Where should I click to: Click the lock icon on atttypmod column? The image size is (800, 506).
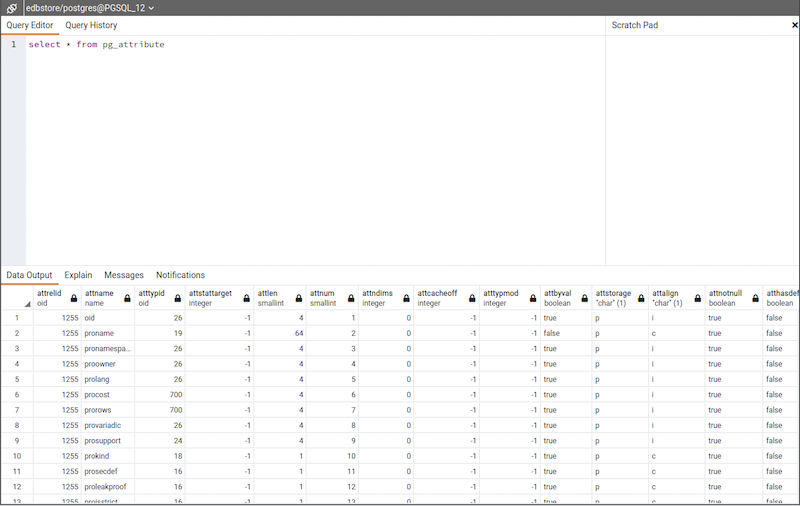(533, 298)
